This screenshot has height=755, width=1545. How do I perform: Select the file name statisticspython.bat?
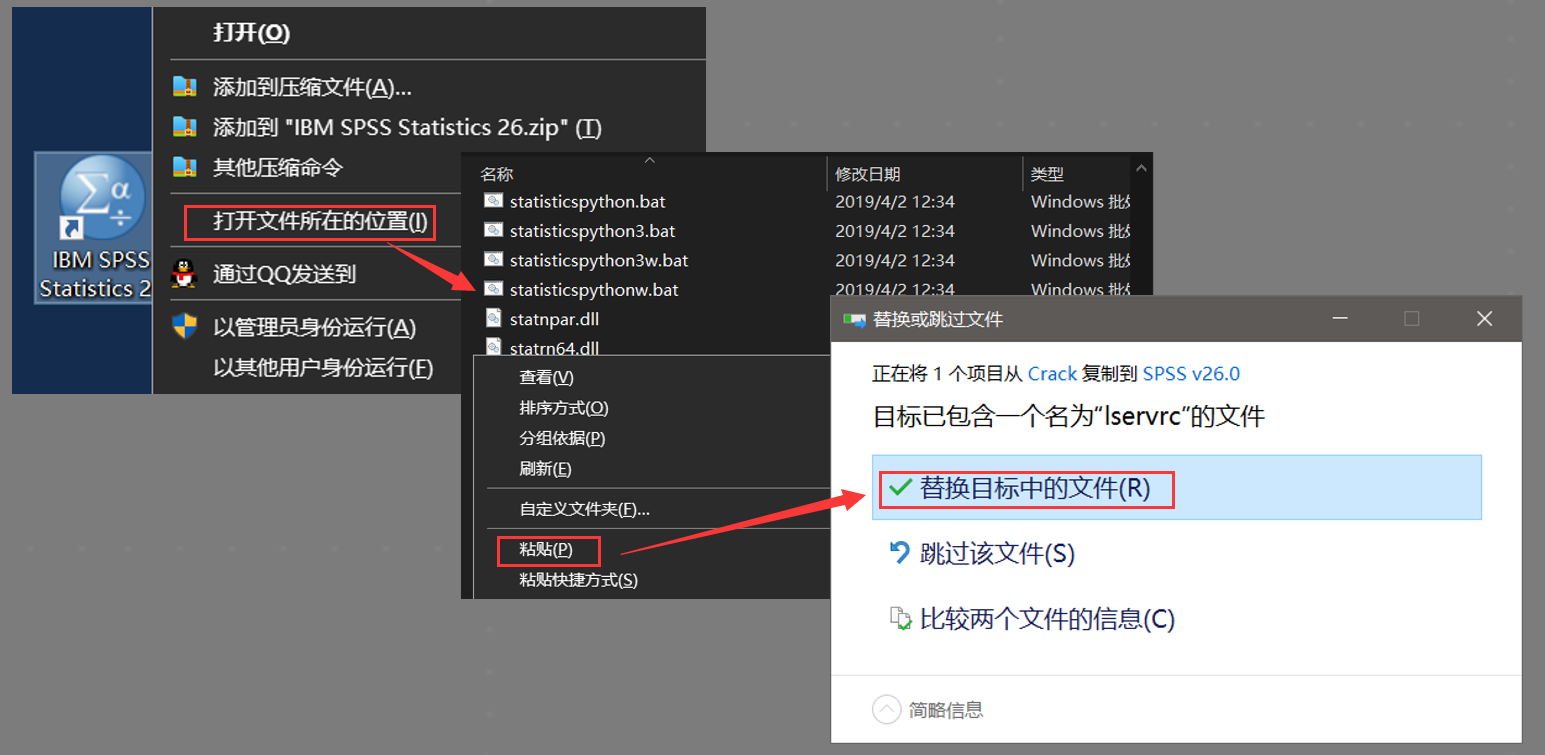pos(586,201)
